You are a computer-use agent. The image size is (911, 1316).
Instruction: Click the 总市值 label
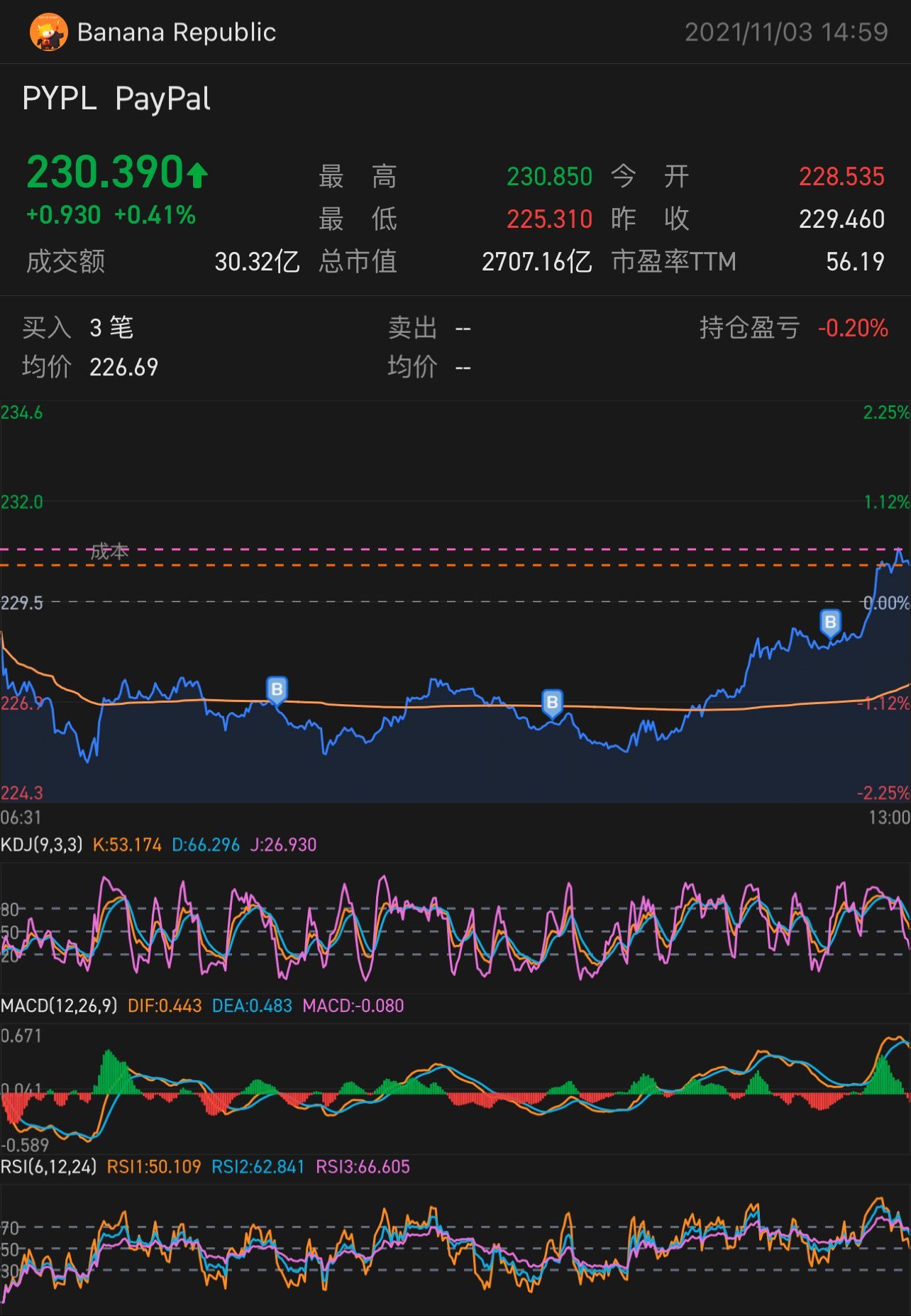(x=358, y=262)
